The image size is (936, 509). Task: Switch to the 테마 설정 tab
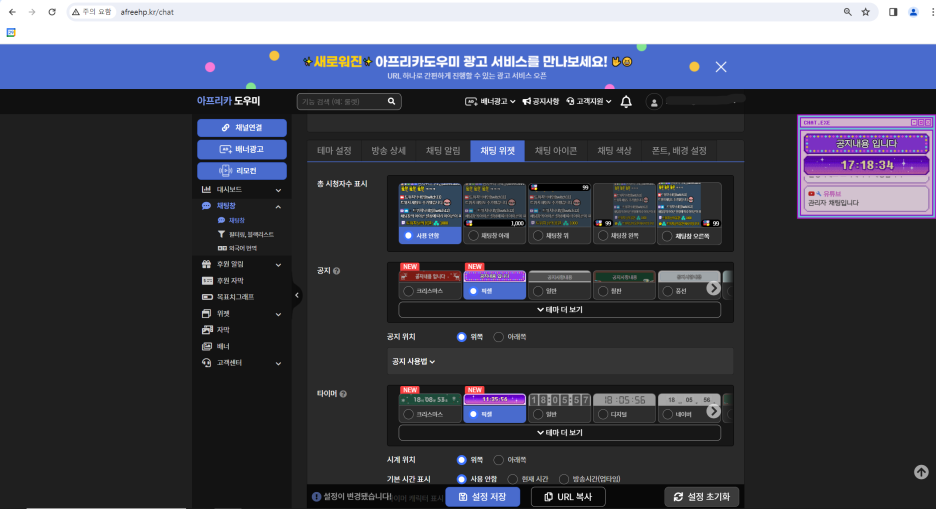click(334, 151)
